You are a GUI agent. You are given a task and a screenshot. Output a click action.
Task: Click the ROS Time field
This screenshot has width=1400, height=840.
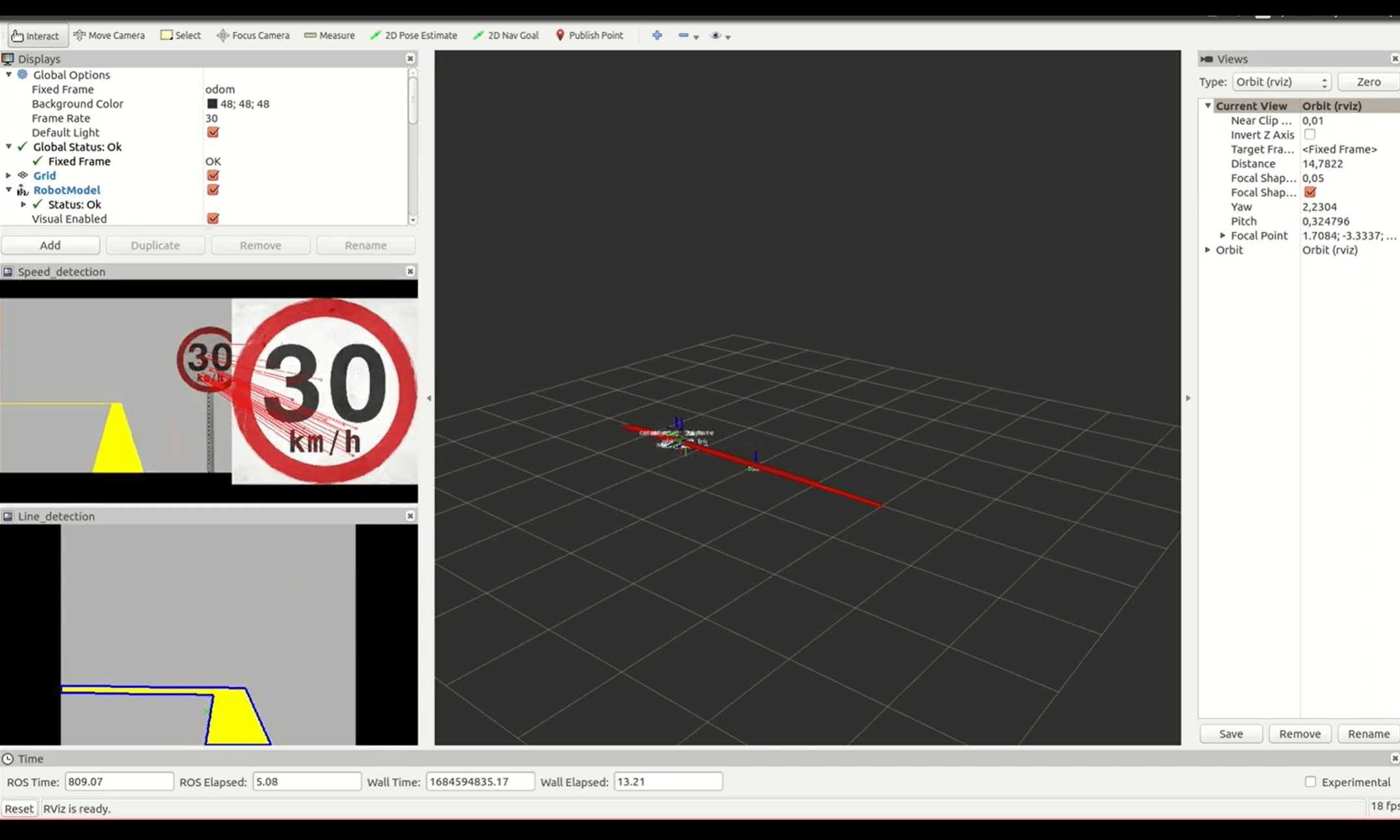tap(119, 781)
